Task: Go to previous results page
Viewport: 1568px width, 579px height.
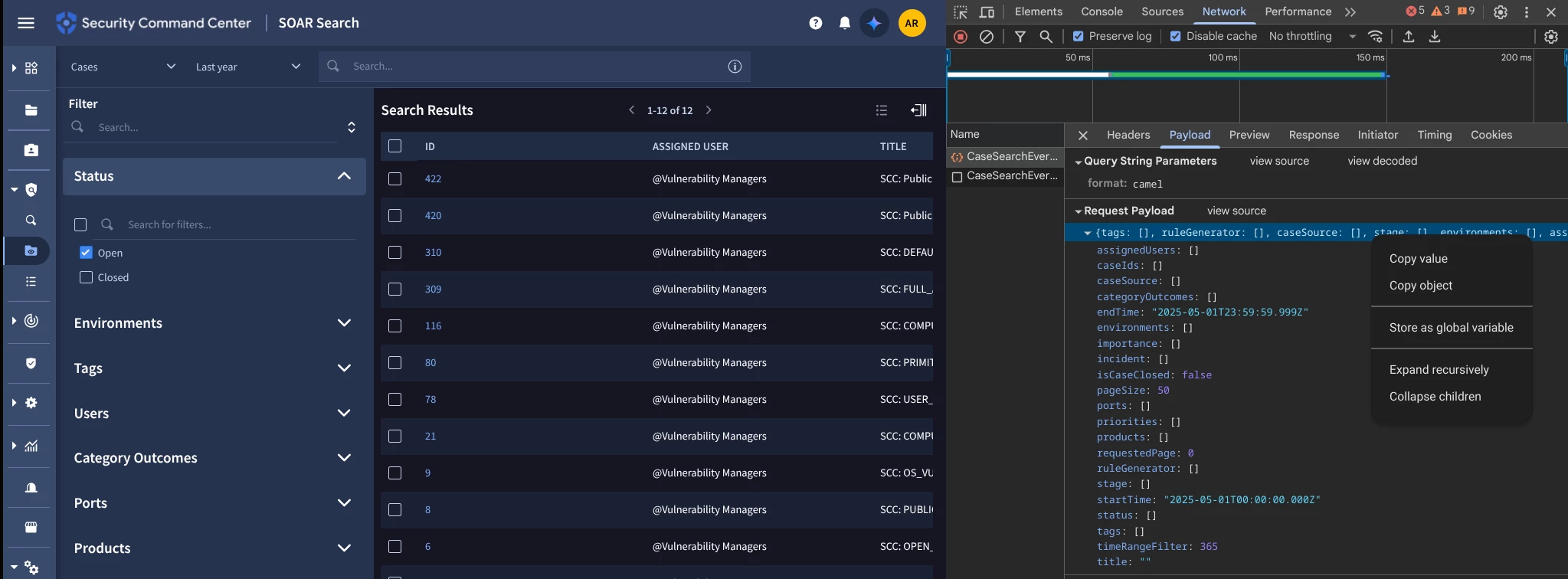Action: tap(631, 110)
